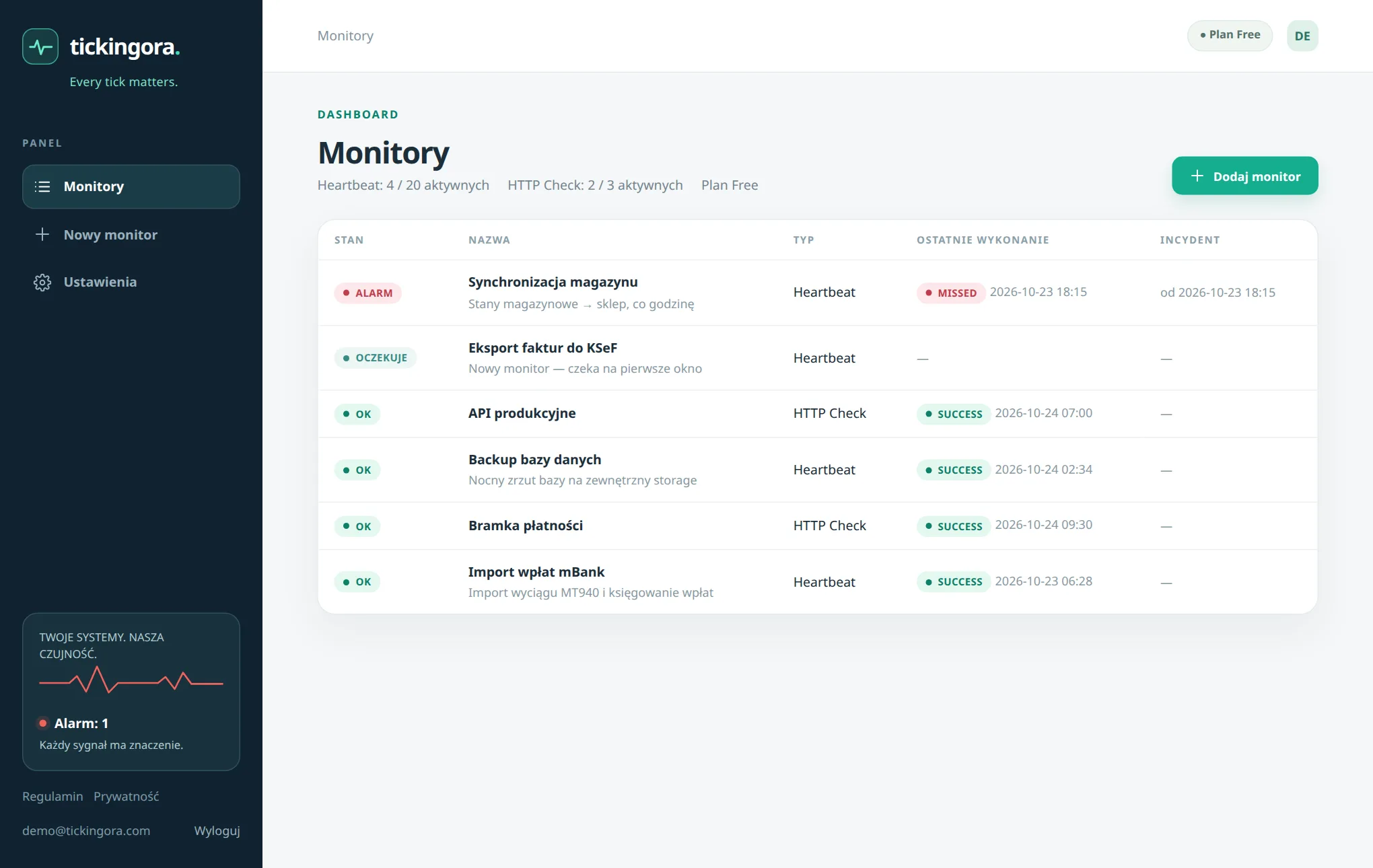Click the Dodaj monitor button

tap(1245, 176)
